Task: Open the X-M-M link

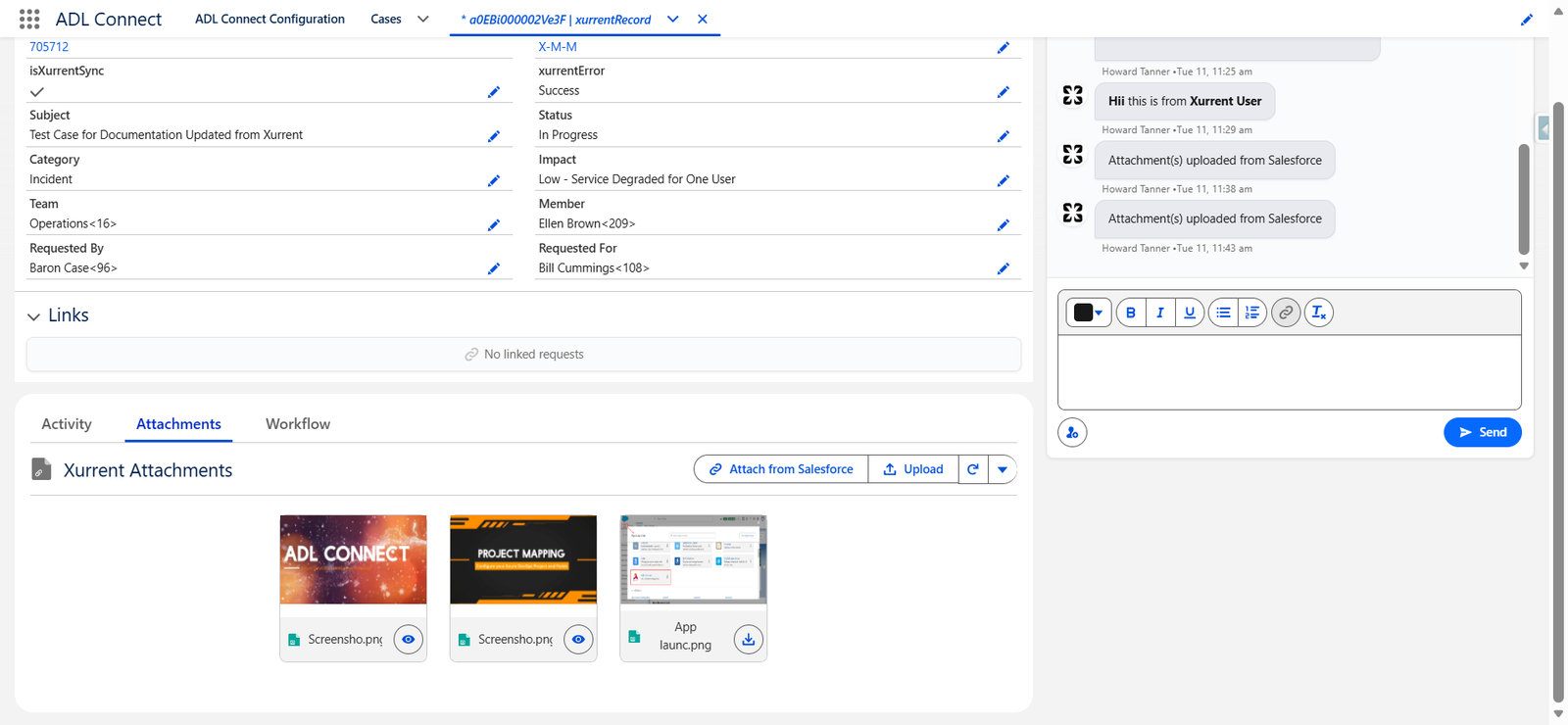Action: coord(558,47)
